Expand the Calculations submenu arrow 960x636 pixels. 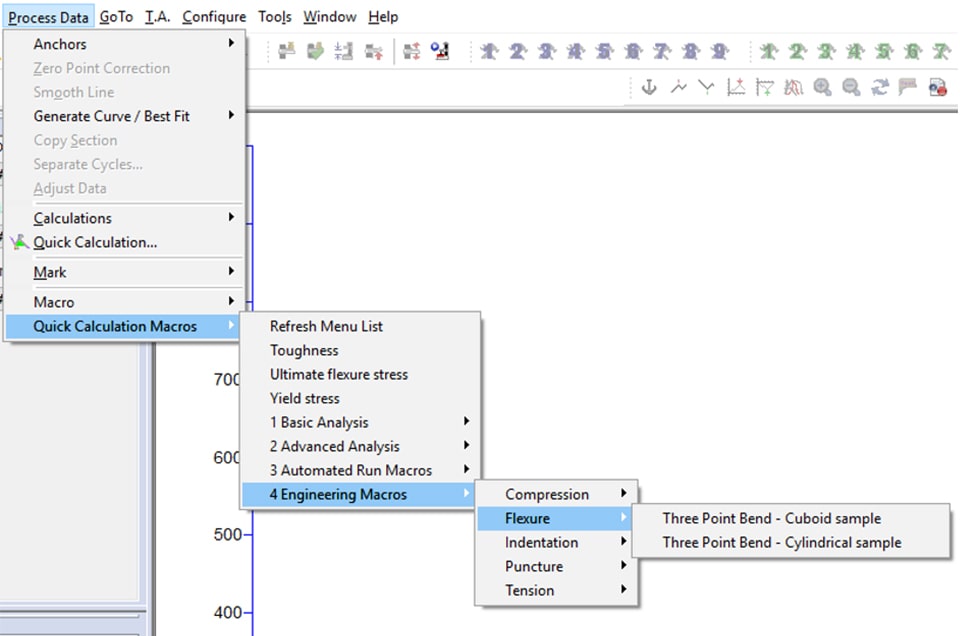point(230,218)
